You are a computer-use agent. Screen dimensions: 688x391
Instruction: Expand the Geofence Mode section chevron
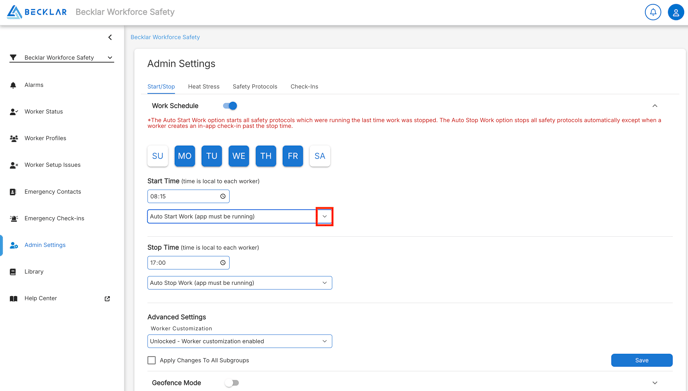655,383
